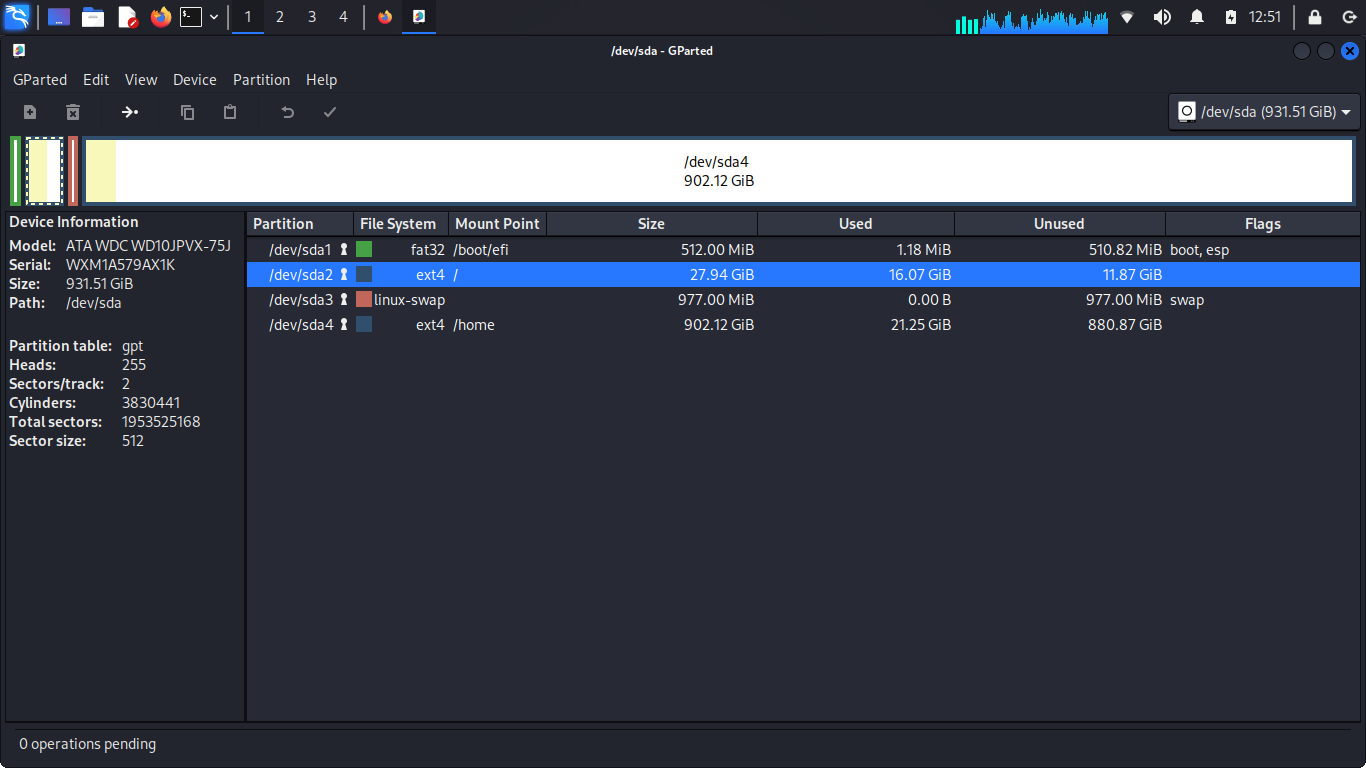Image resolution: width=1366 pixels, height=768 pixels.
Task: Click the /home mount point cell
Action: 474,324
